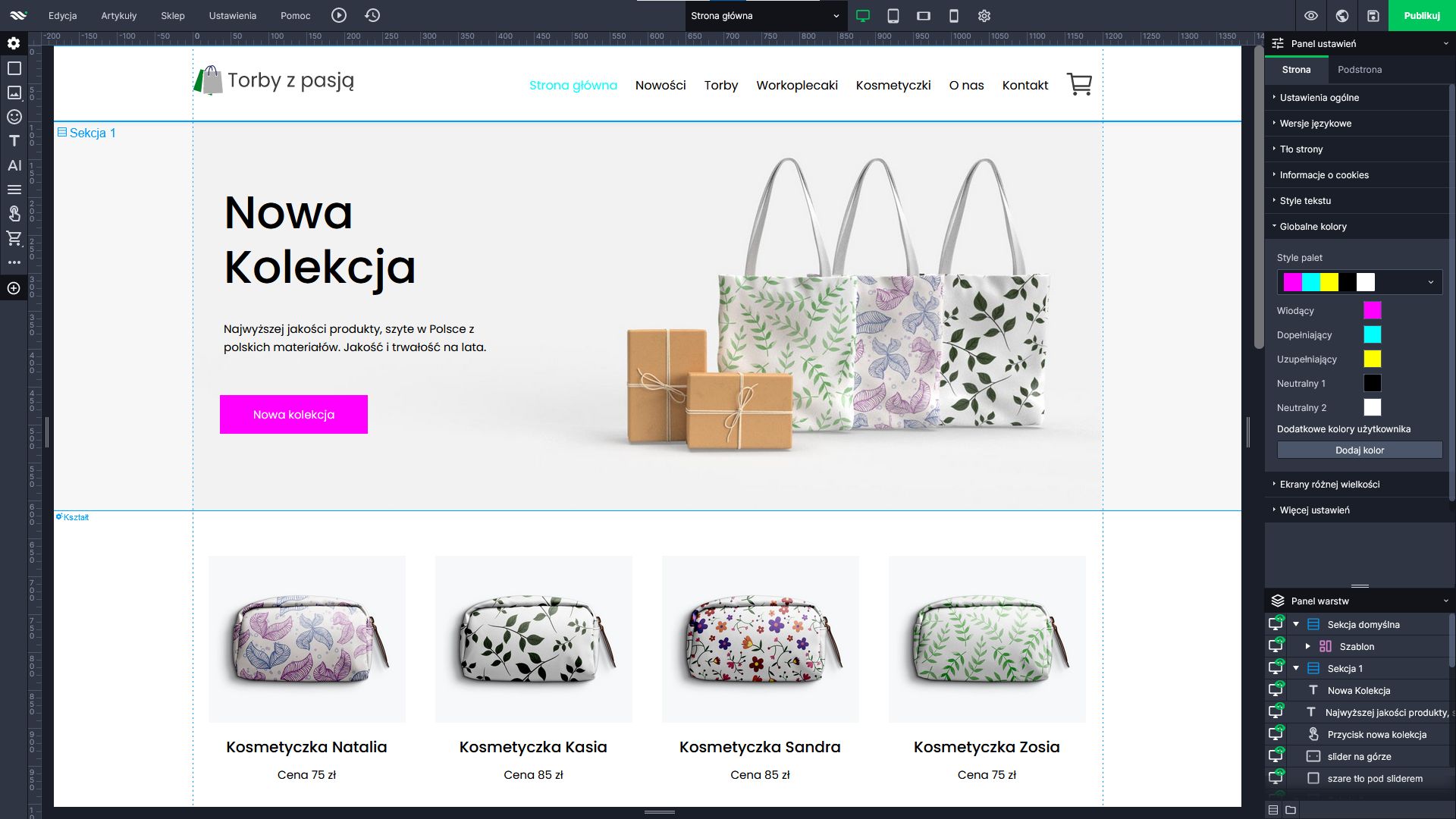Toggle visibility of Najwyższej jakości produkty layer
This screenshot has height=819, width=1456.
[1276, 712]
